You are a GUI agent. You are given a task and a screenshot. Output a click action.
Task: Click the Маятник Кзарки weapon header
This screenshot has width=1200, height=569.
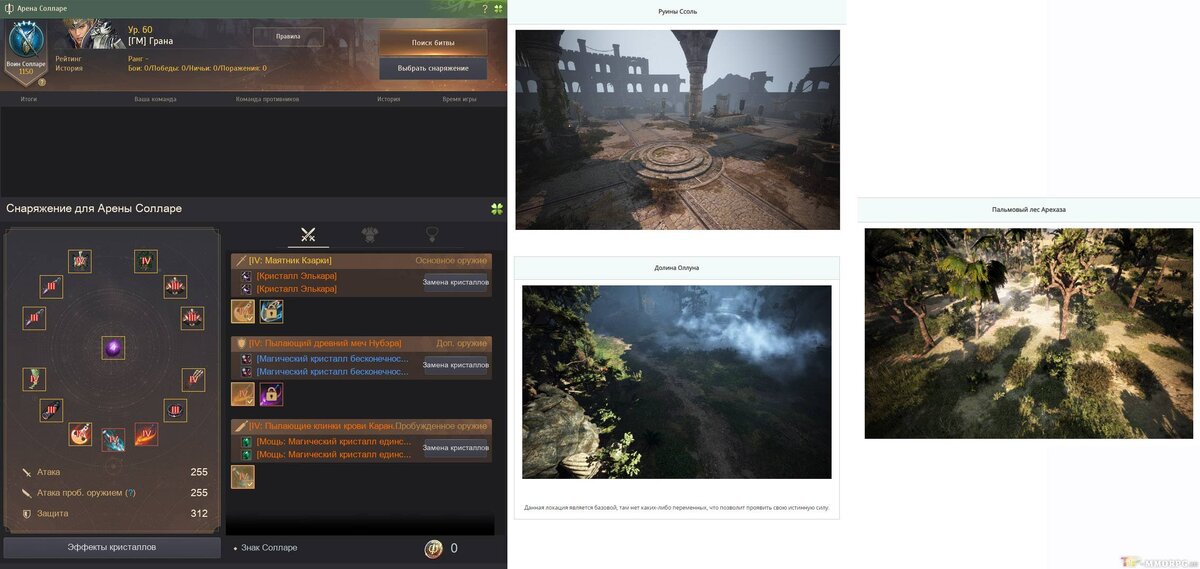click(361, 260)
